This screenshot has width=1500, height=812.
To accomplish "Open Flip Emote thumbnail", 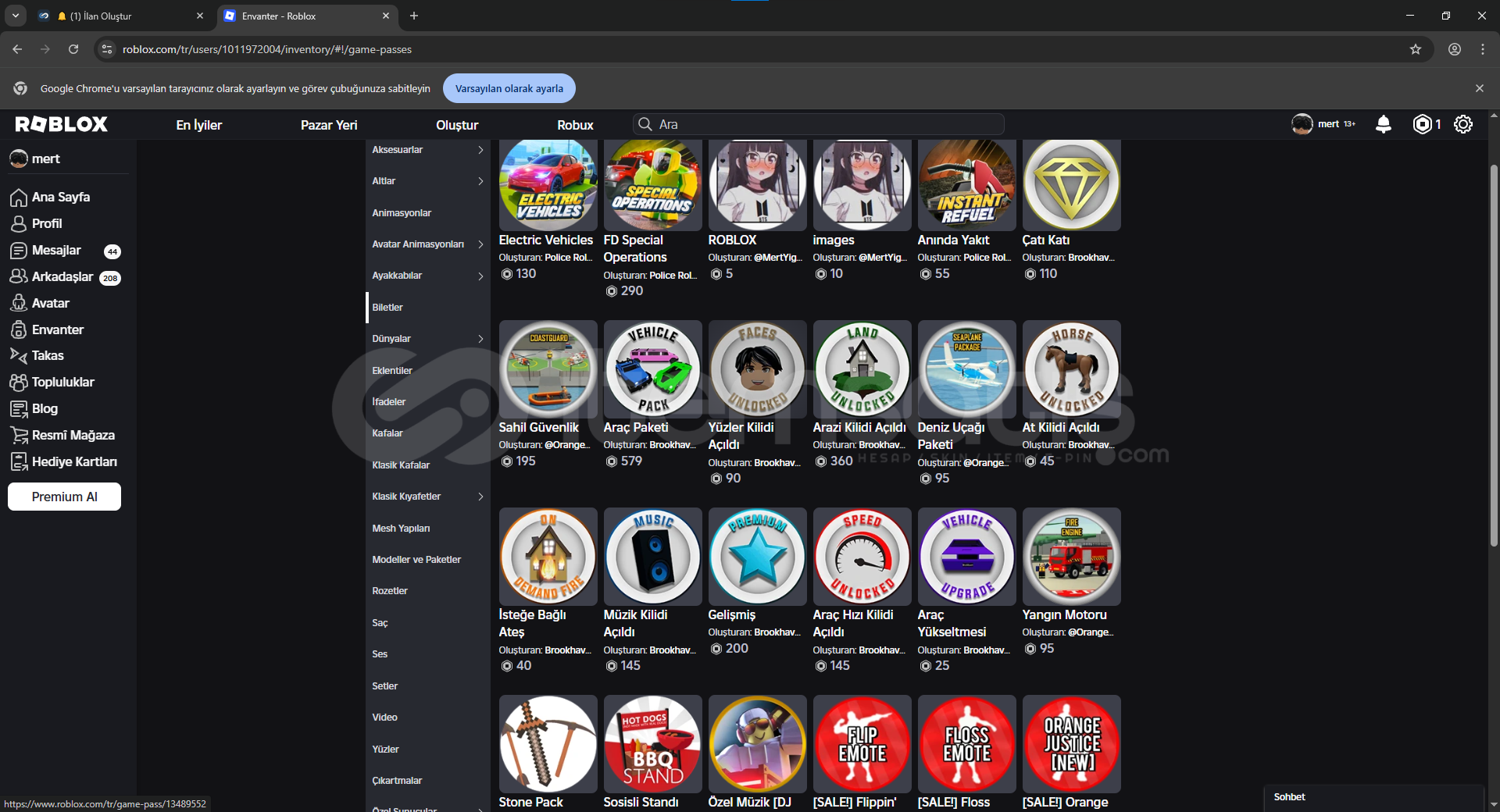I will pyautogui.click(x=862, y=744).
